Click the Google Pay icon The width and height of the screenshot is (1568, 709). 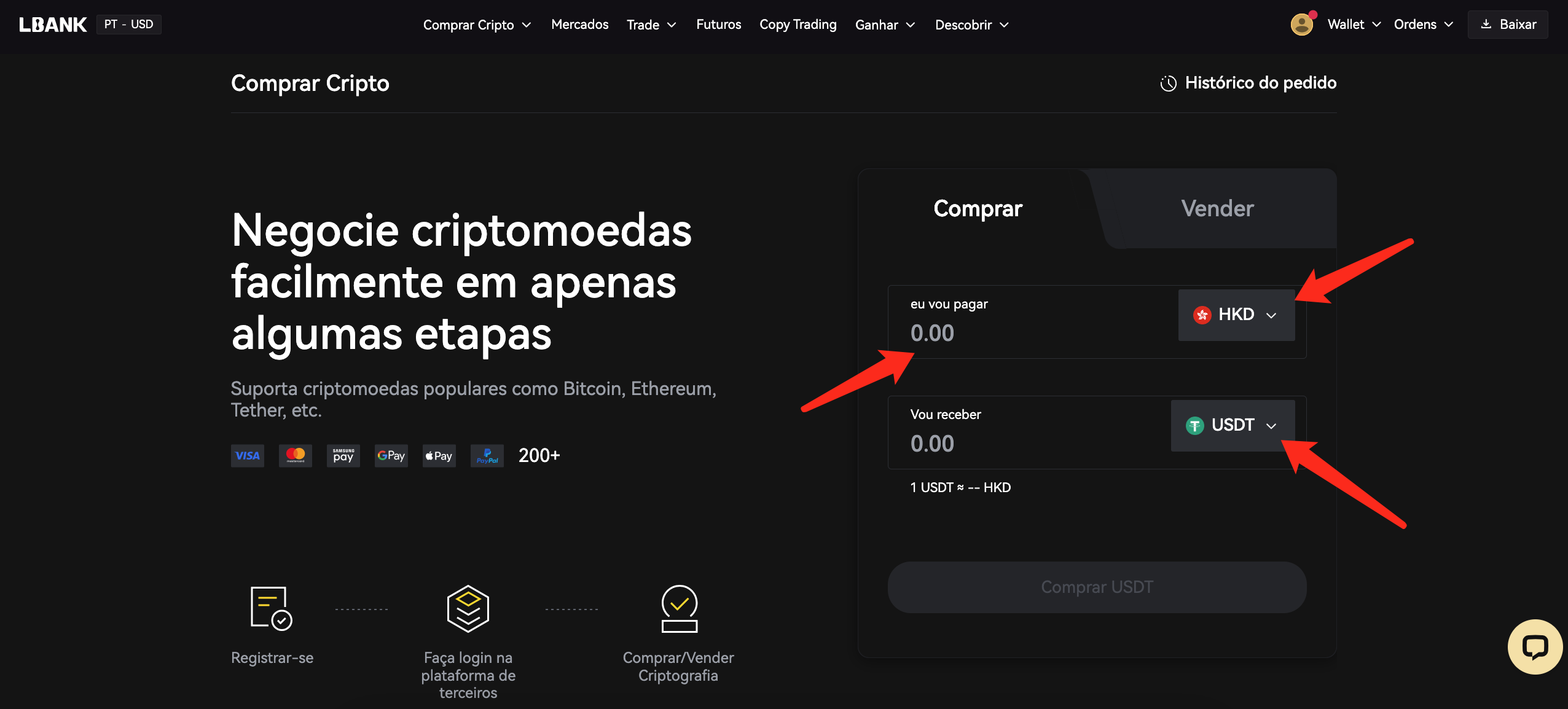[391, 456]
